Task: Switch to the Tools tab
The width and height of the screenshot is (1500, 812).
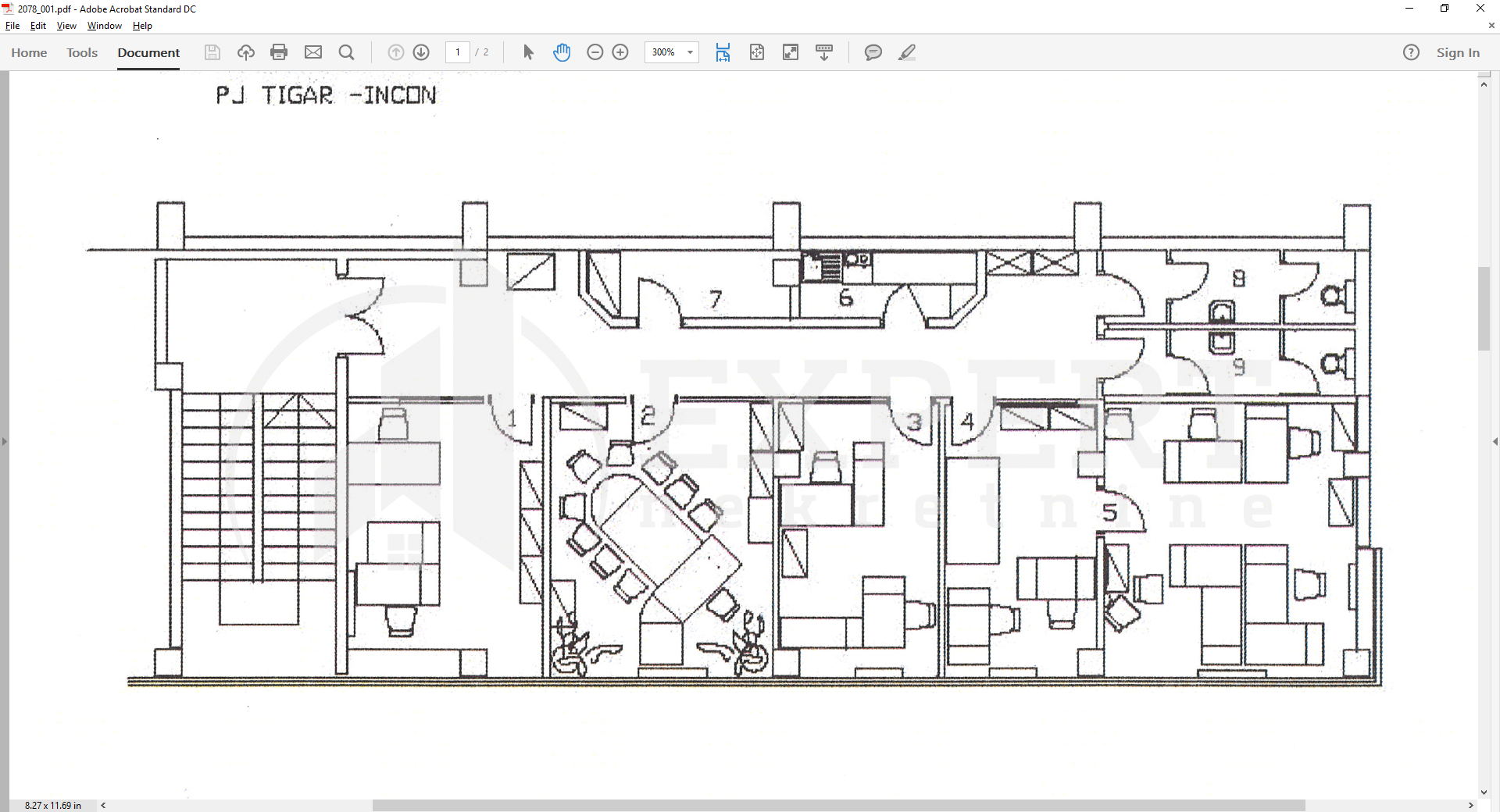Action: click(82, 52)
